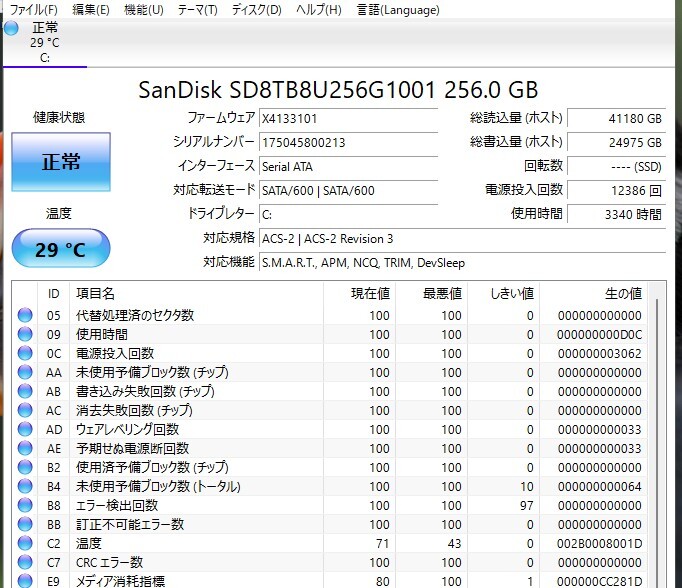Click the 現在値 column header
Viewport: 682px width, 588px height.
[359, 294]
